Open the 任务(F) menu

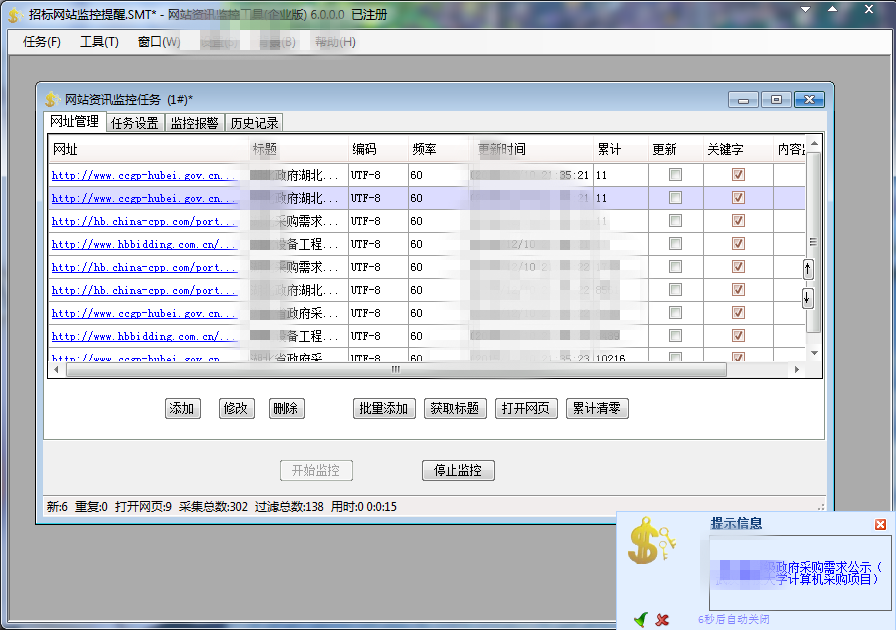point(42,42)
